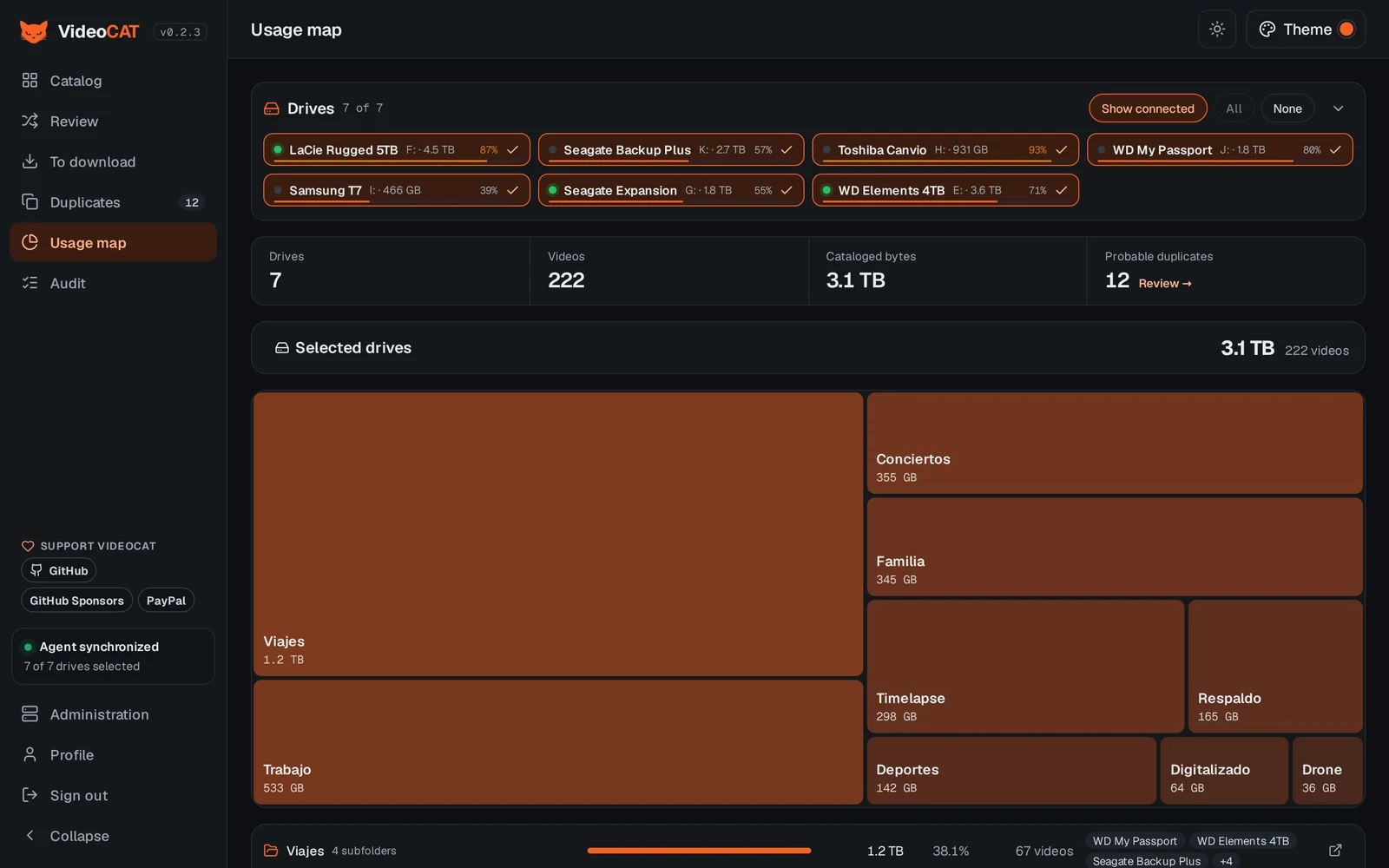Open the GitHub support link
The width and height of the screenshot is (1389, 868).
[x=59, y=570]
